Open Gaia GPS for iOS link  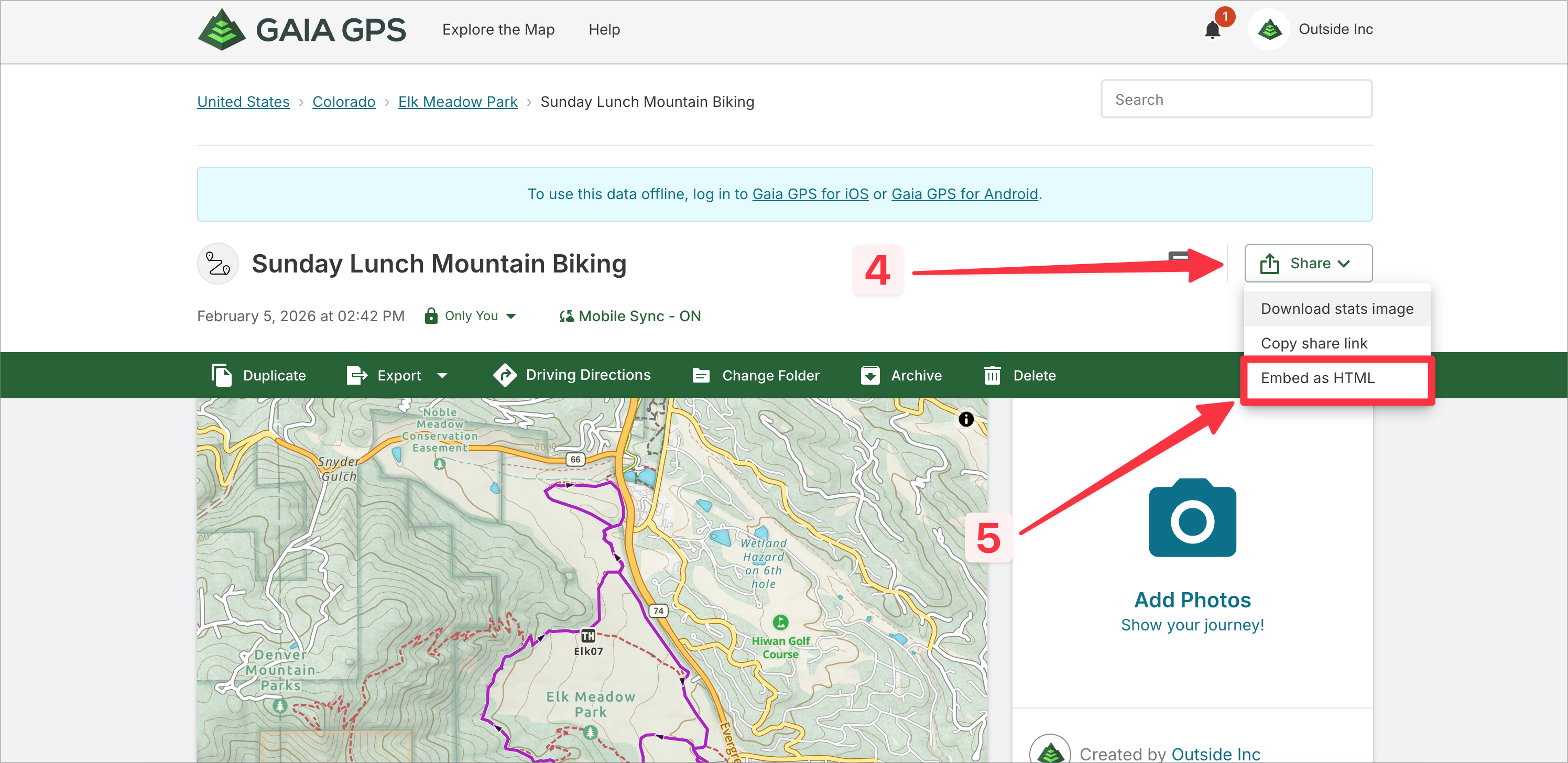(810, 194)
